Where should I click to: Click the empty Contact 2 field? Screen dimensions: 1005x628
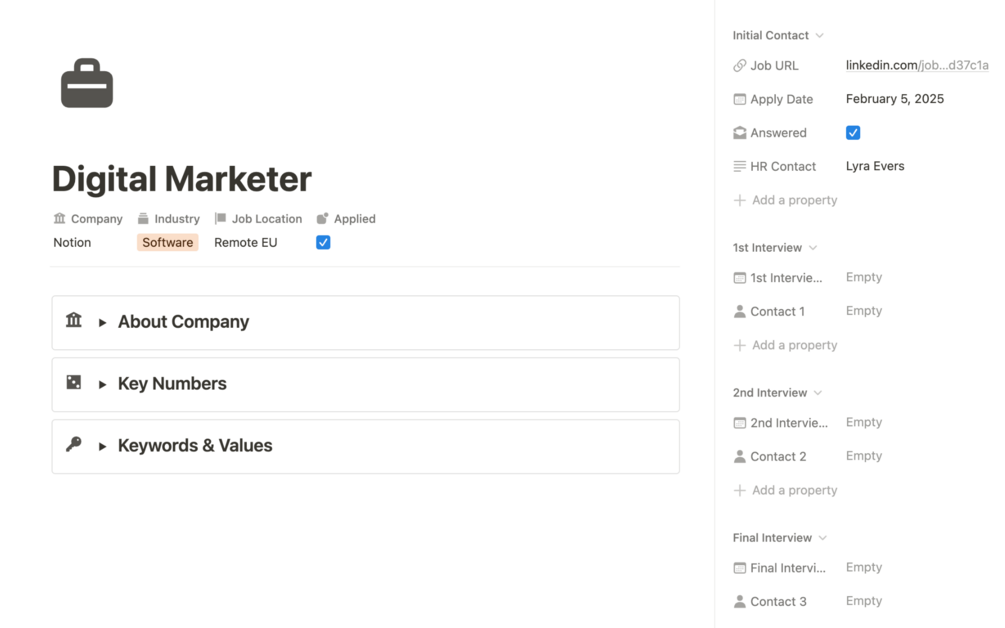pos(864,456)
